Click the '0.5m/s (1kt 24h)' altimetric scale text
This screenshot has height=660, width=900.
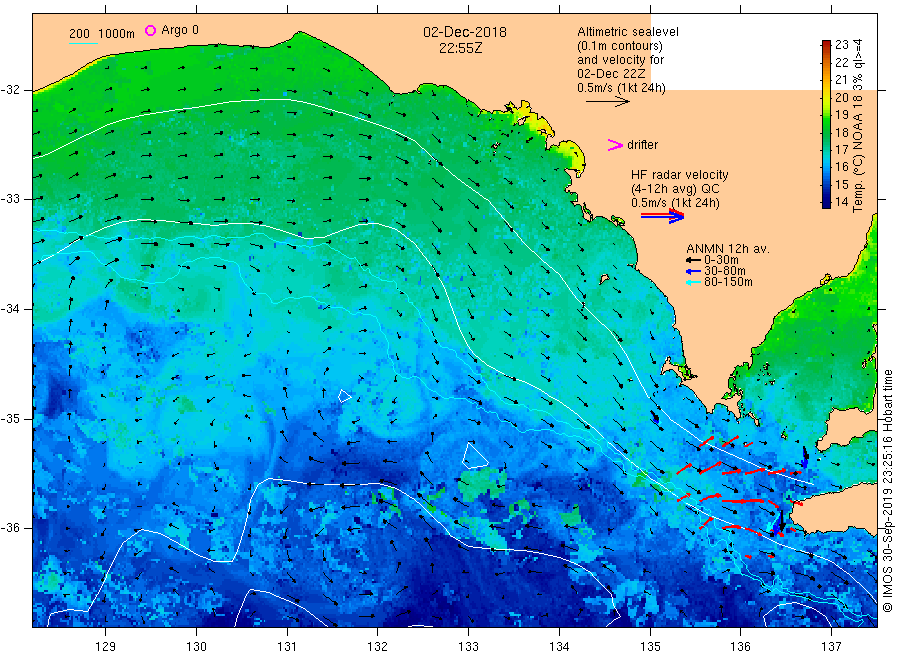tap(622, 88)
